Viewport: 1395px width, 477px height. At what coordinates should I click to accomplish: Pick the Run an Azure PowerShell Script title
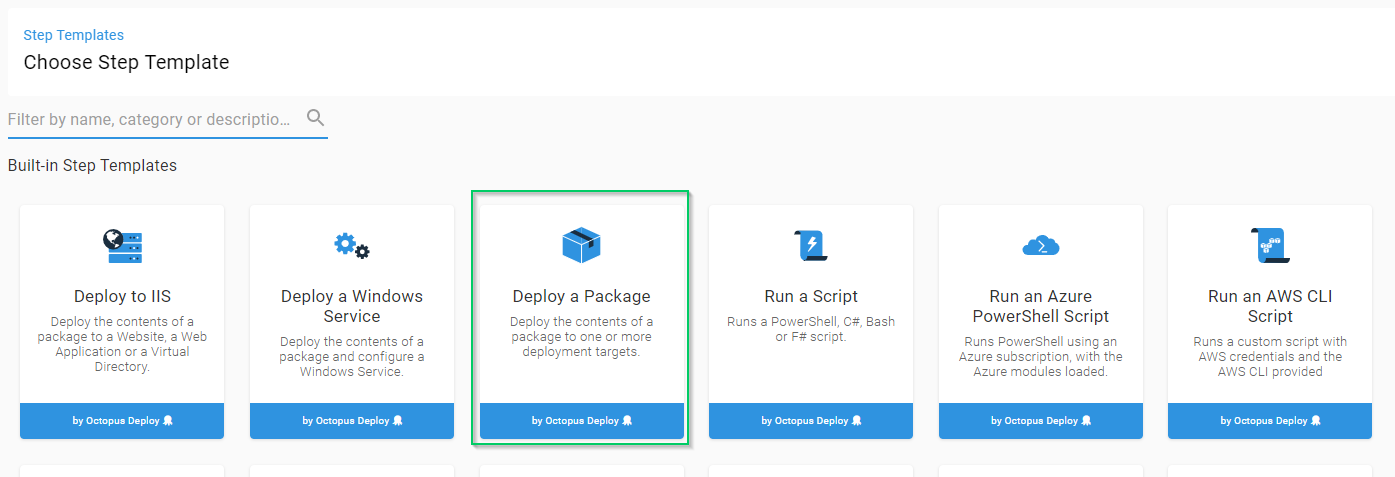click(1040, 306)
